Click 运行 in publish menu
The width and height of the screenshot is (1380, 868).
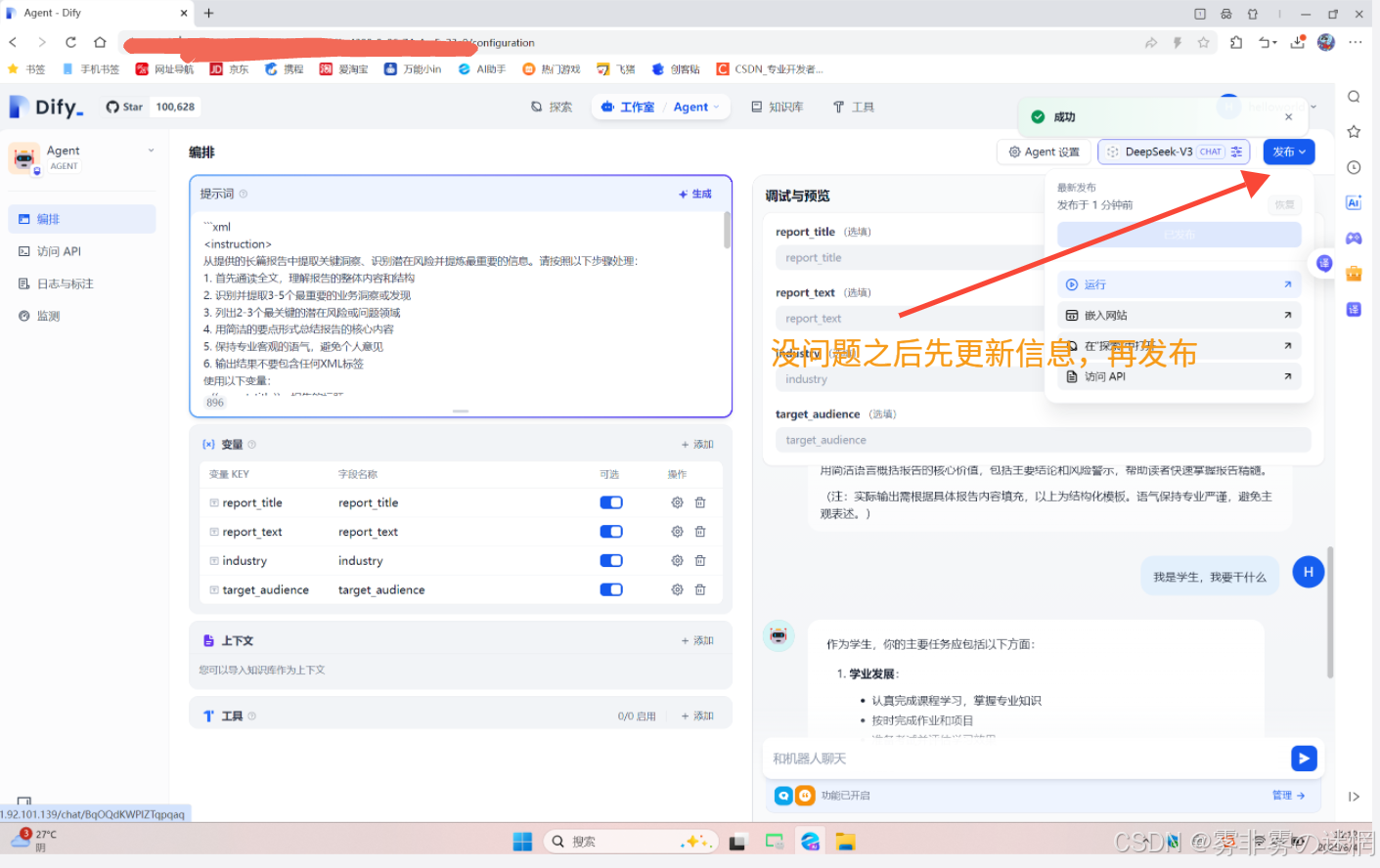[x=1180, y=284]
